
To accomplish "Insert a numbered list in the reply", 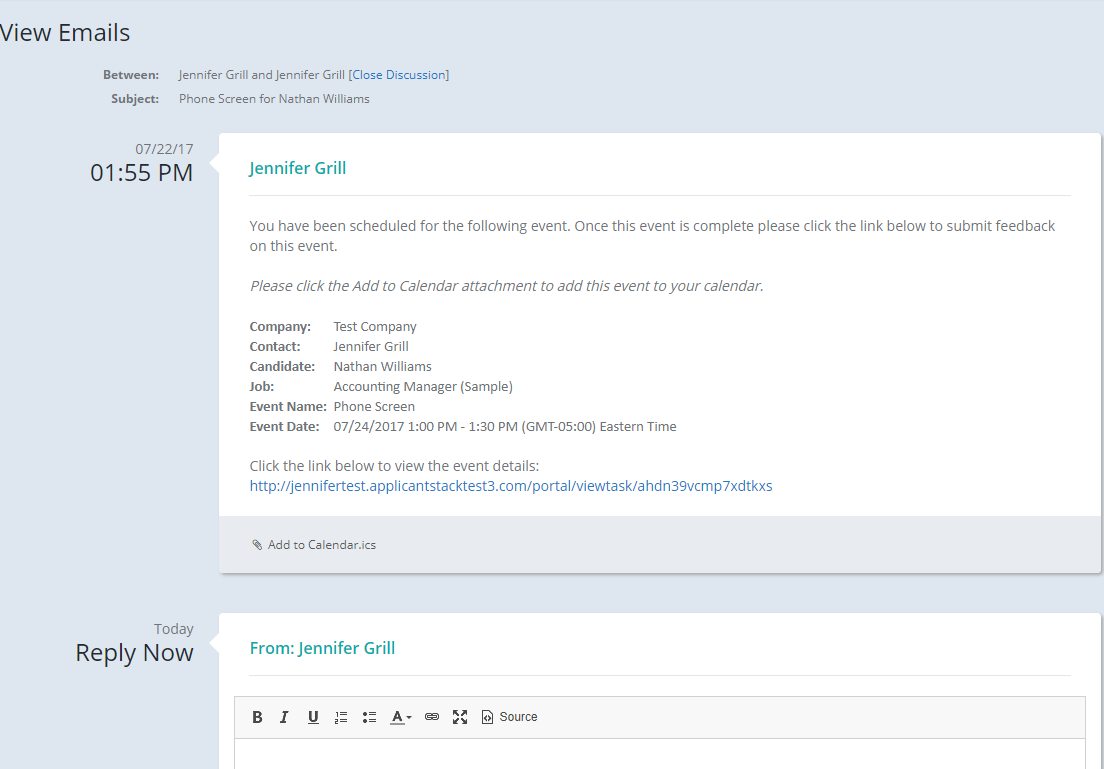I will click(x=340, y=717).
